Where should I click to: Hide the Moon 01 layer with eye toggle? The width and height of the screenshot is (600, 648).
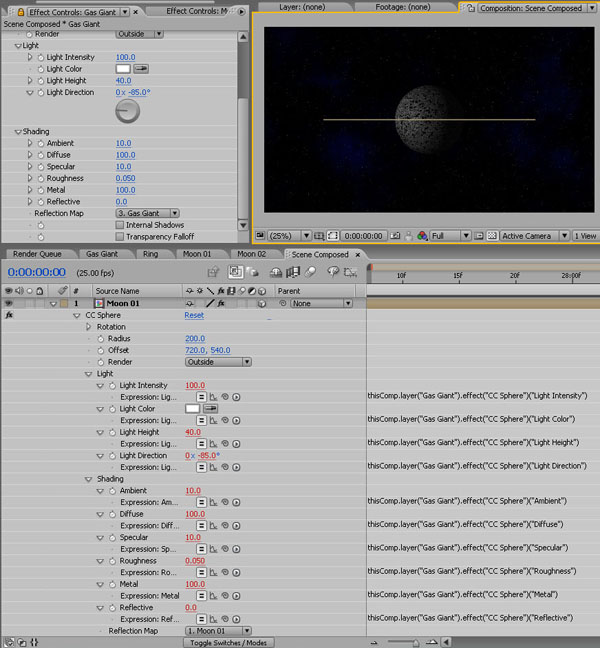tap(9, 303)
